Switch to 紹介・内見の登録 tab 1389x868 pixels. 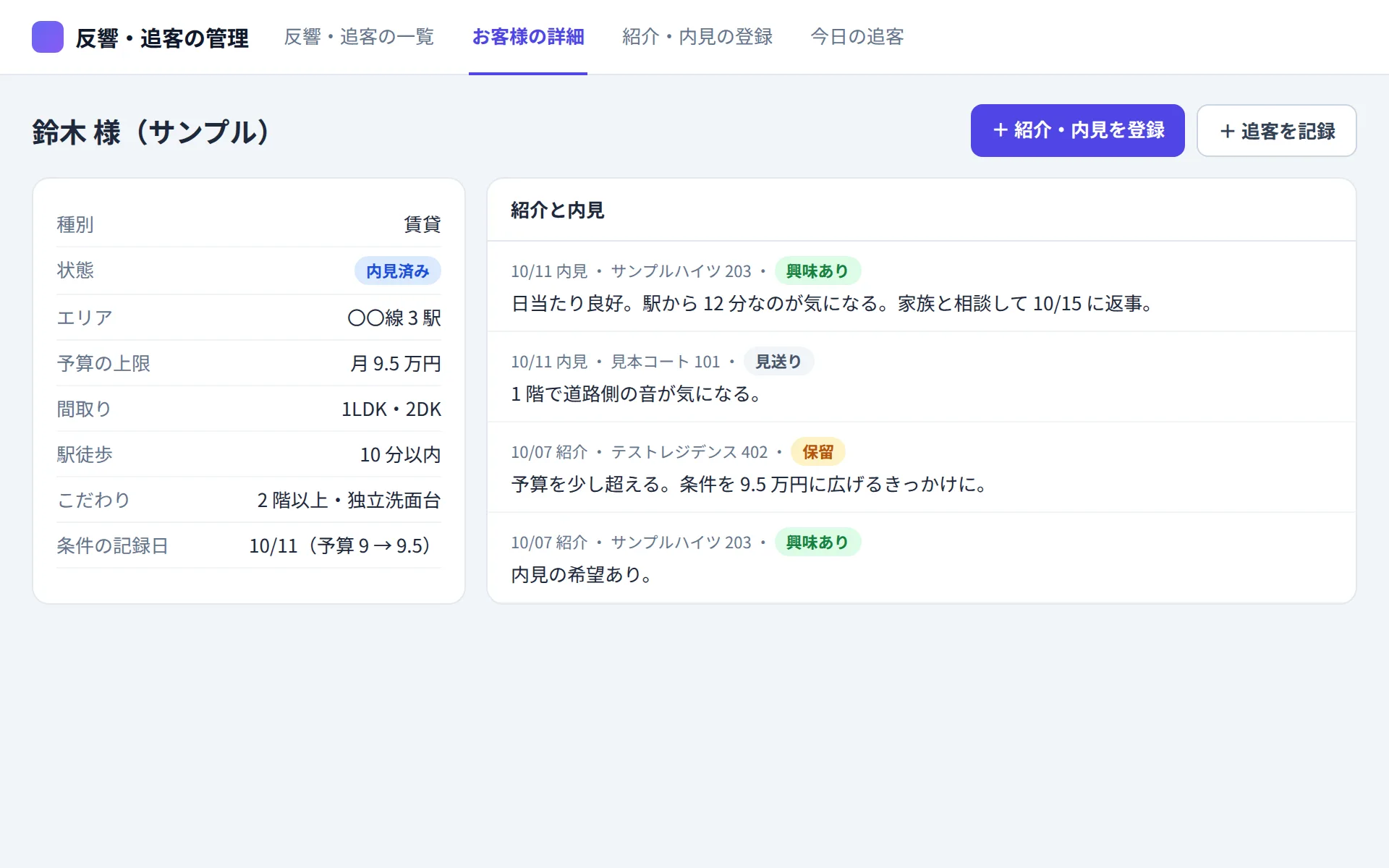697,37
